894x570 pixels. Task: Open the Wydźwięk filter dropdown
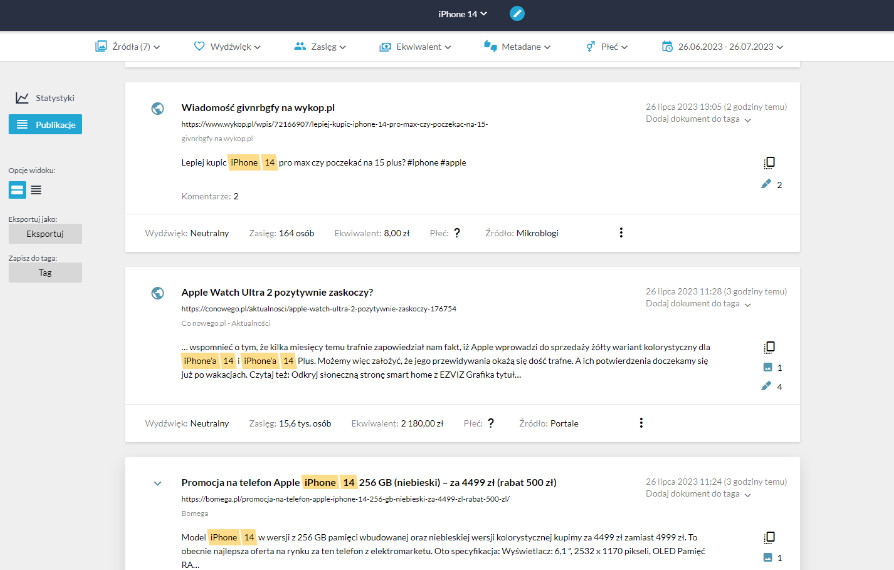click(x=227, y=47)
